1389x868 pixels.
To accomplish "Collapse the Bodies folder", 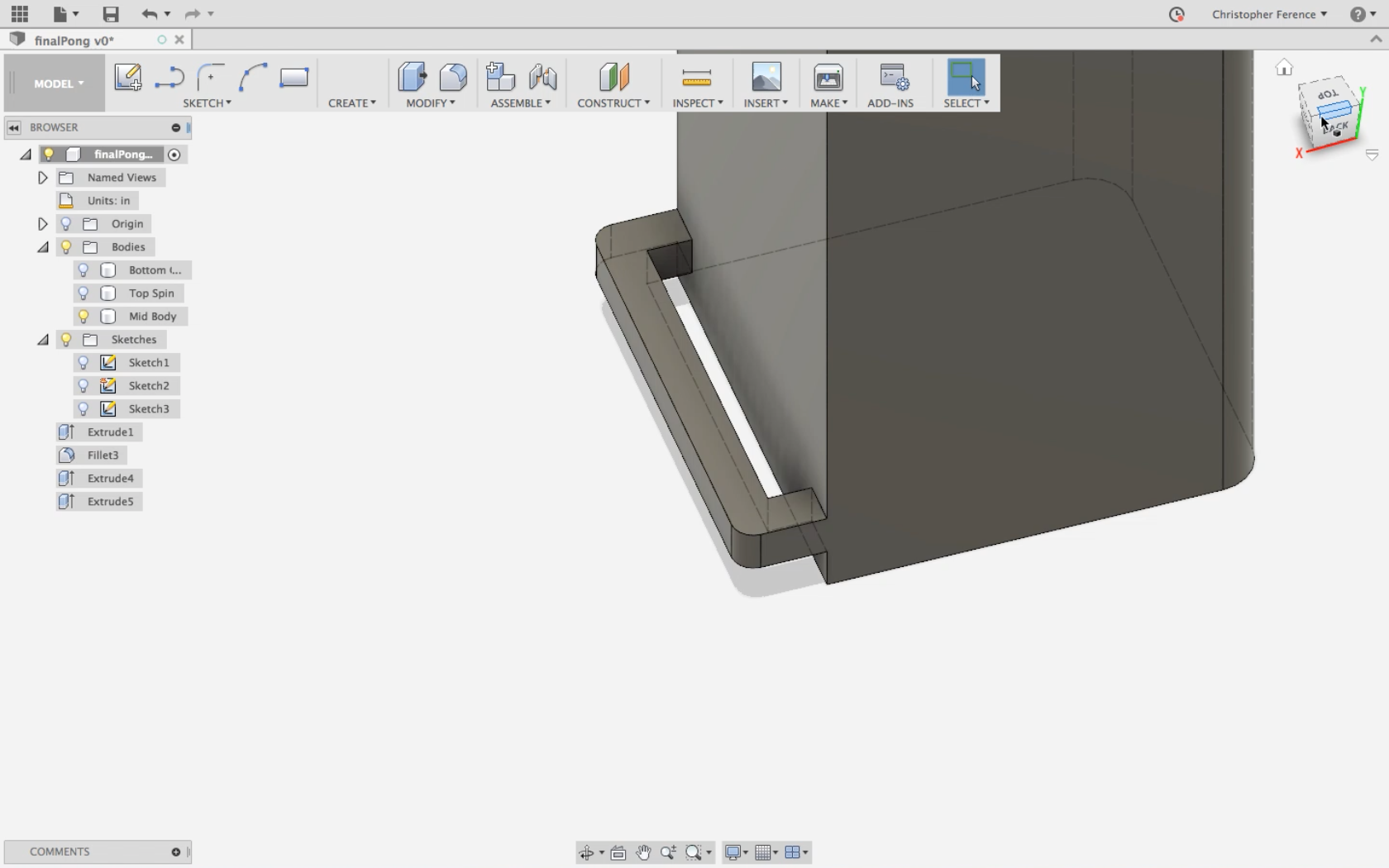I will click(43, 247).
